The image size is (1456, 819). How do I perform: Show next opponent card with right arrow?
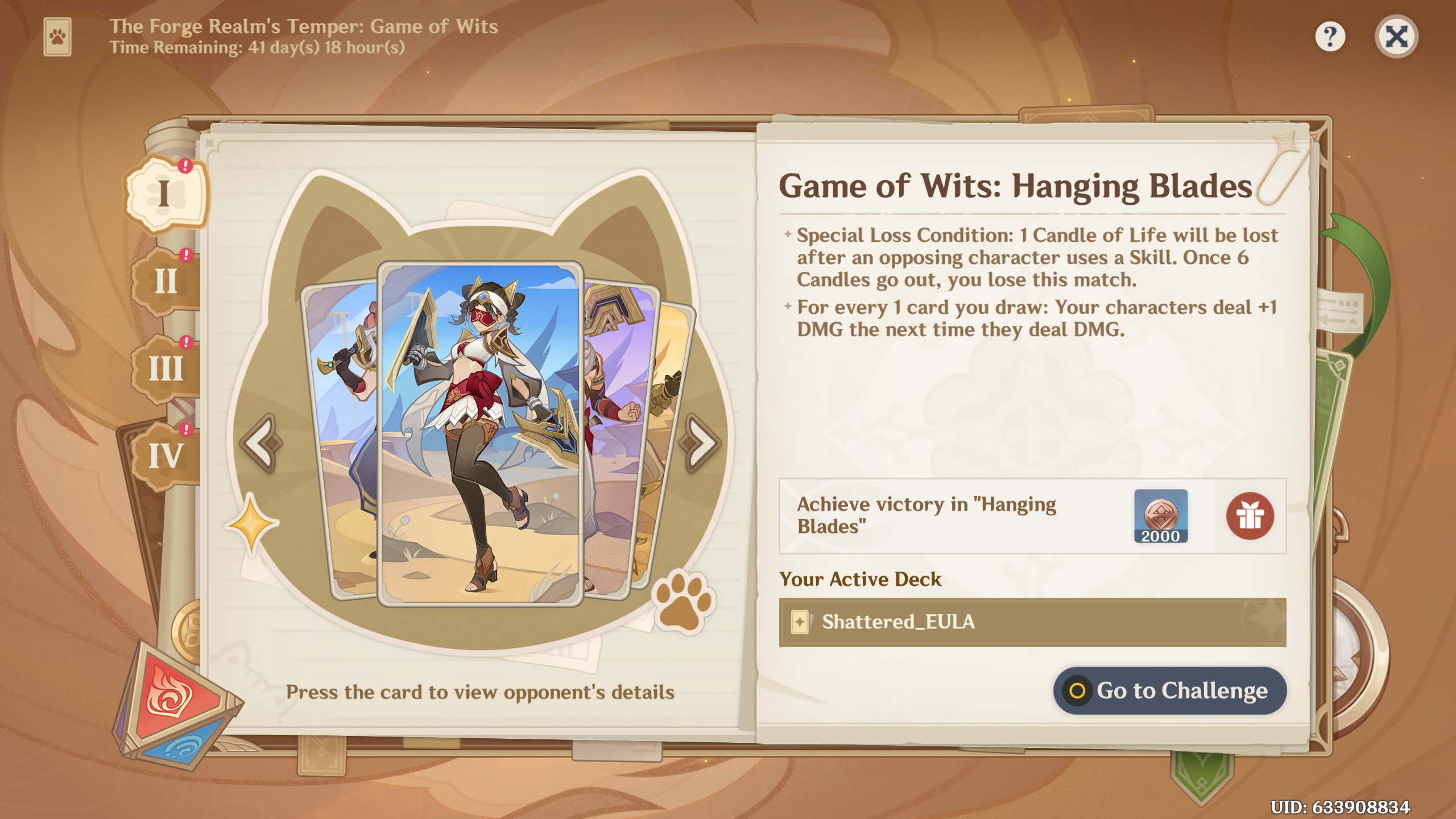coord(701,443)
